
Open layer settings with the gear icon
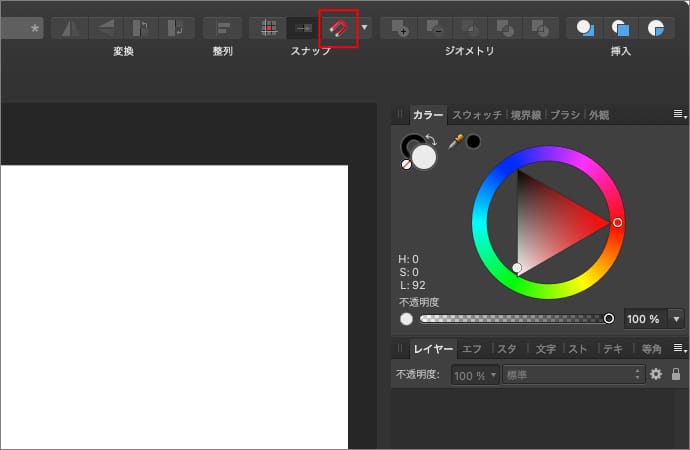coord(656,374)
